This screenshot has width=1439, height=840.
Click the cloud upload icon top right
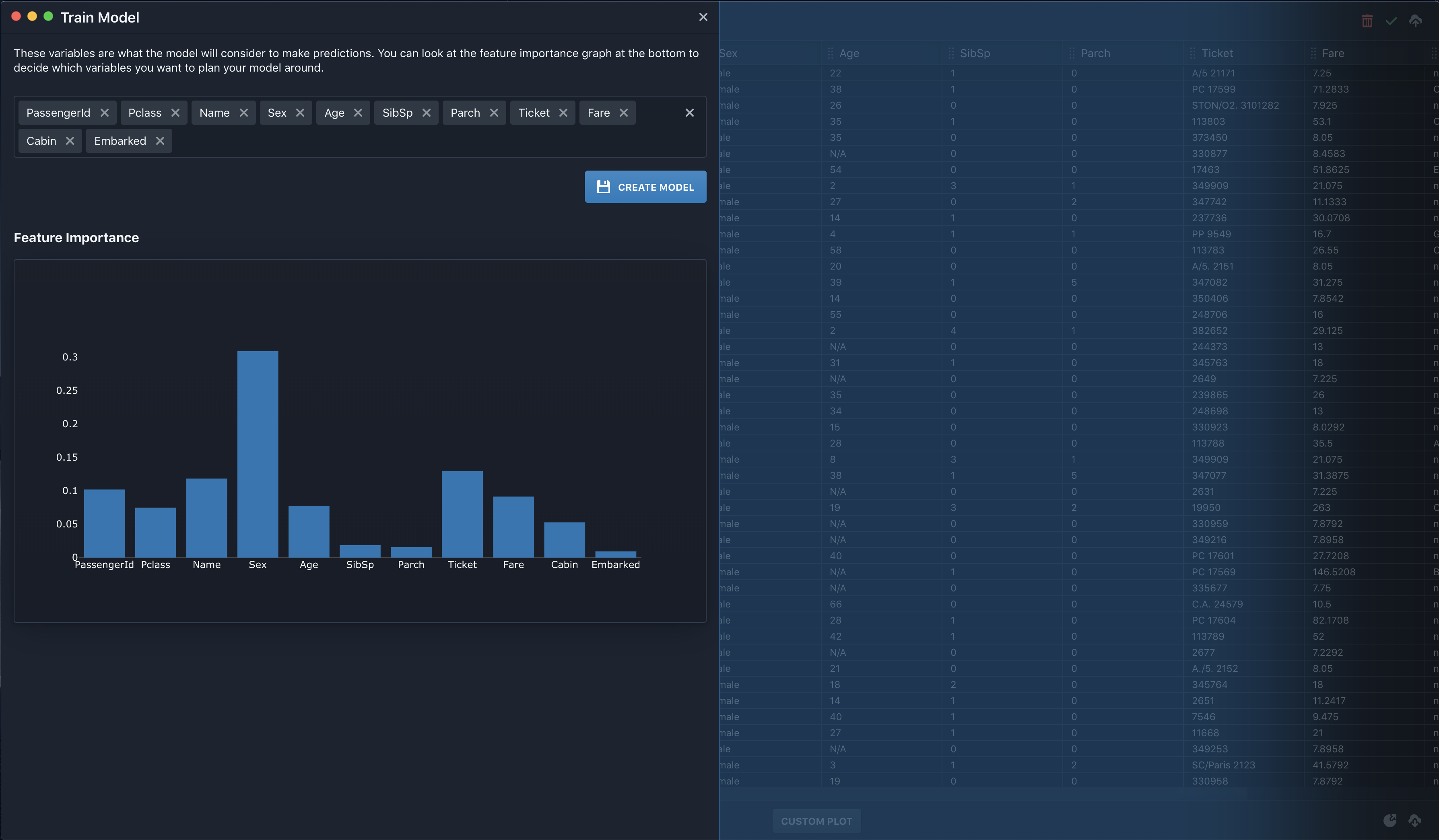pos(1415,21)
